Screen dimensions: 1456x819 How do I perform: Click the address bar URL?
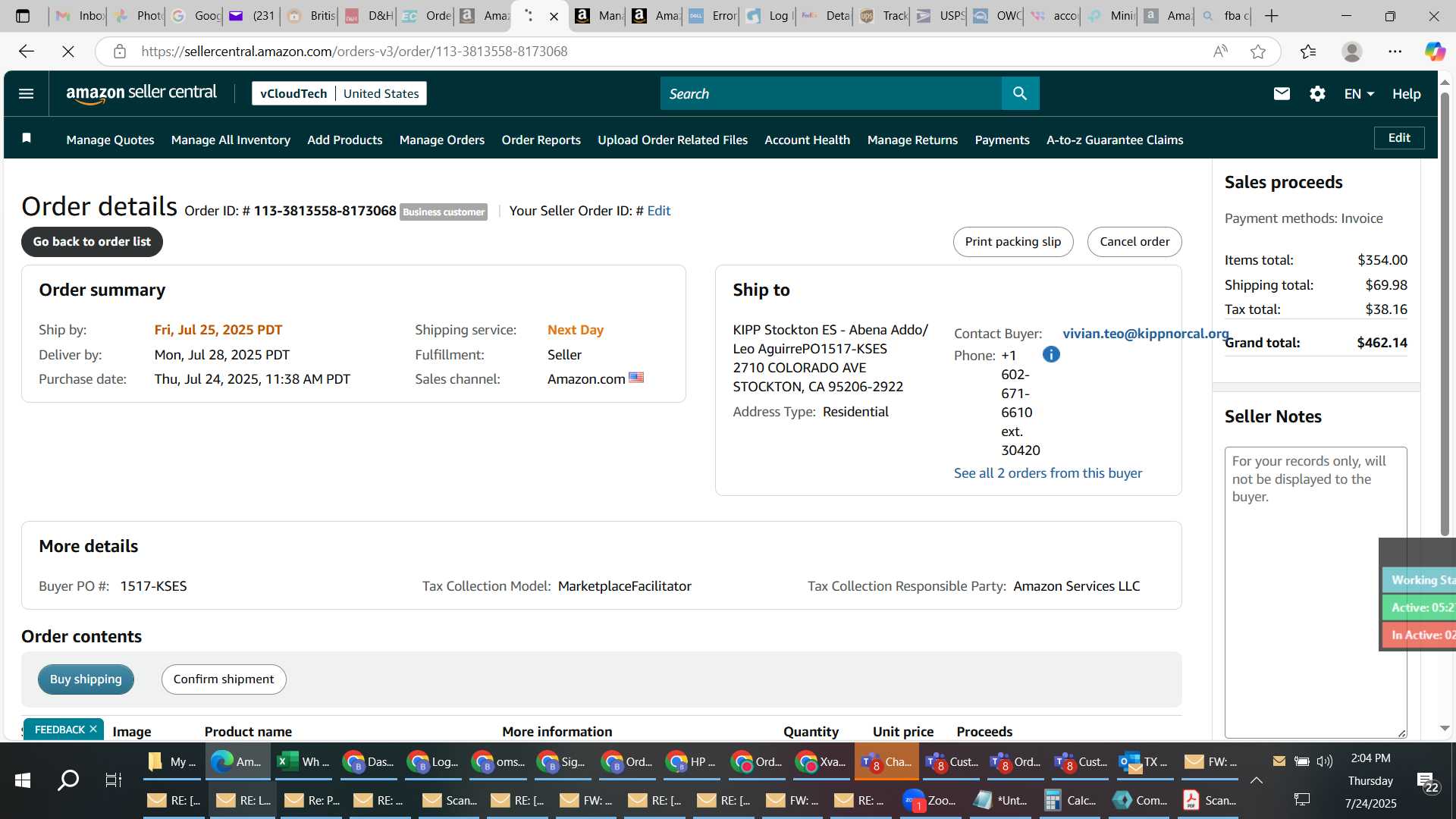point(354,52)
